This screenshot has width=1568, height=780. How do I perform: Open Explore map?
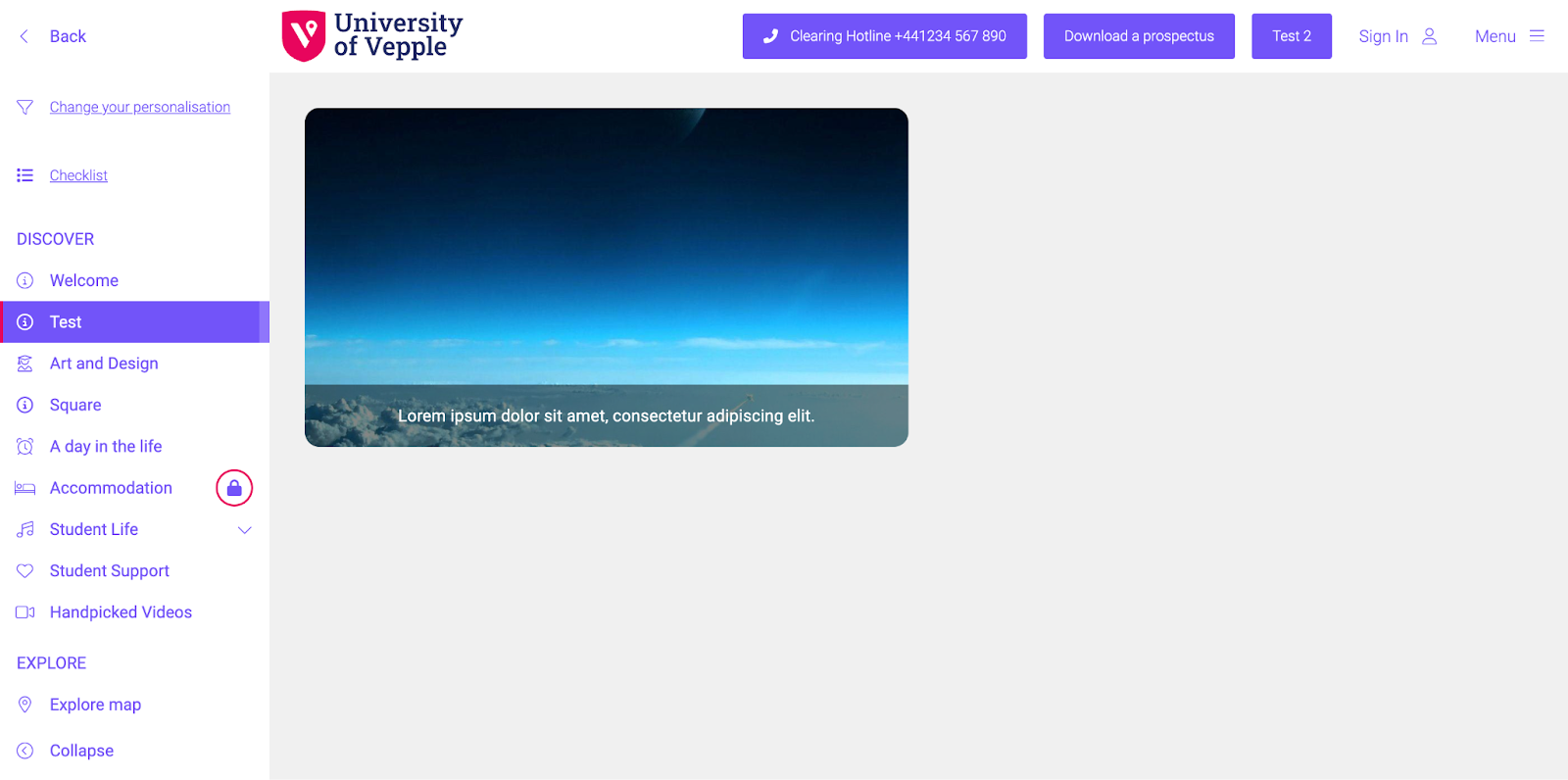95,705
